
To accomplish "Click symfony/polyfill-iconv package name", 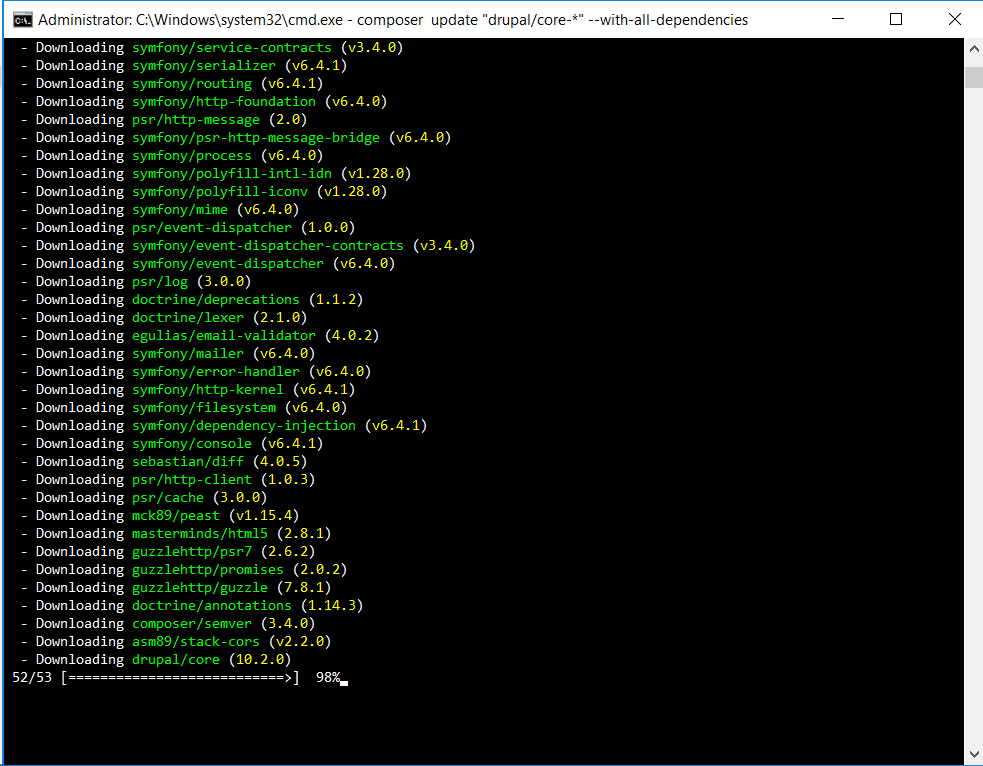I will (219, 192).
